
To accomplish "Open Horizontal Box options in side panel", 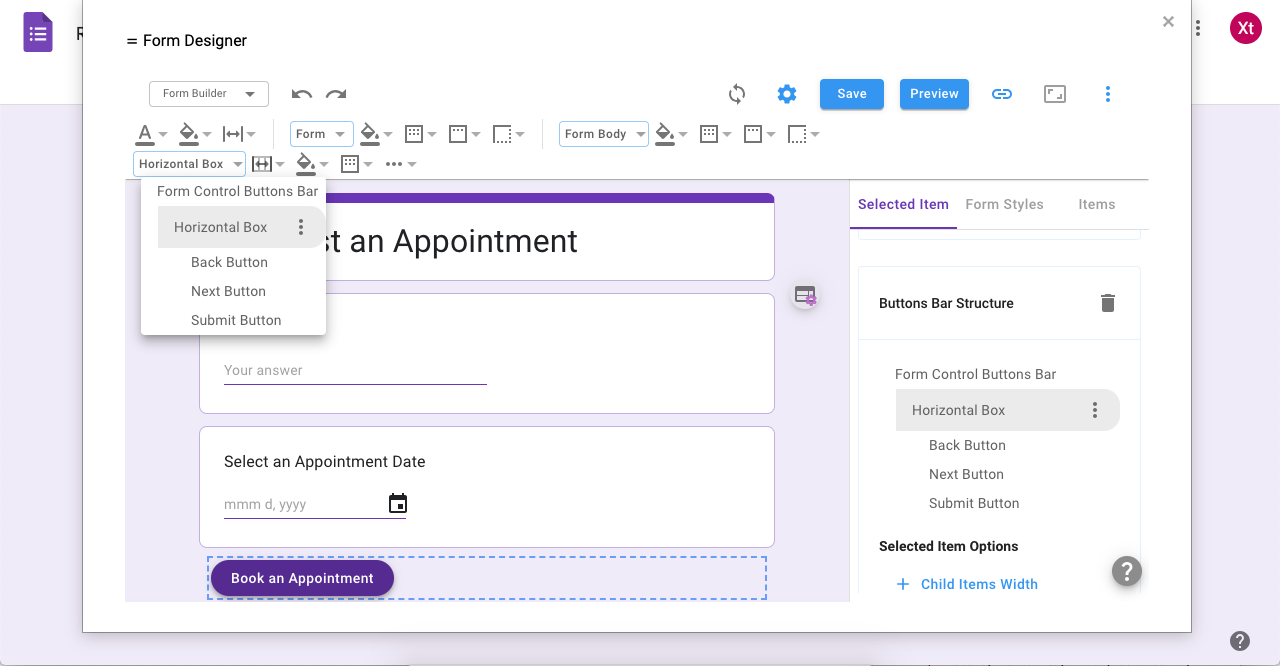I will (1095, 410).
